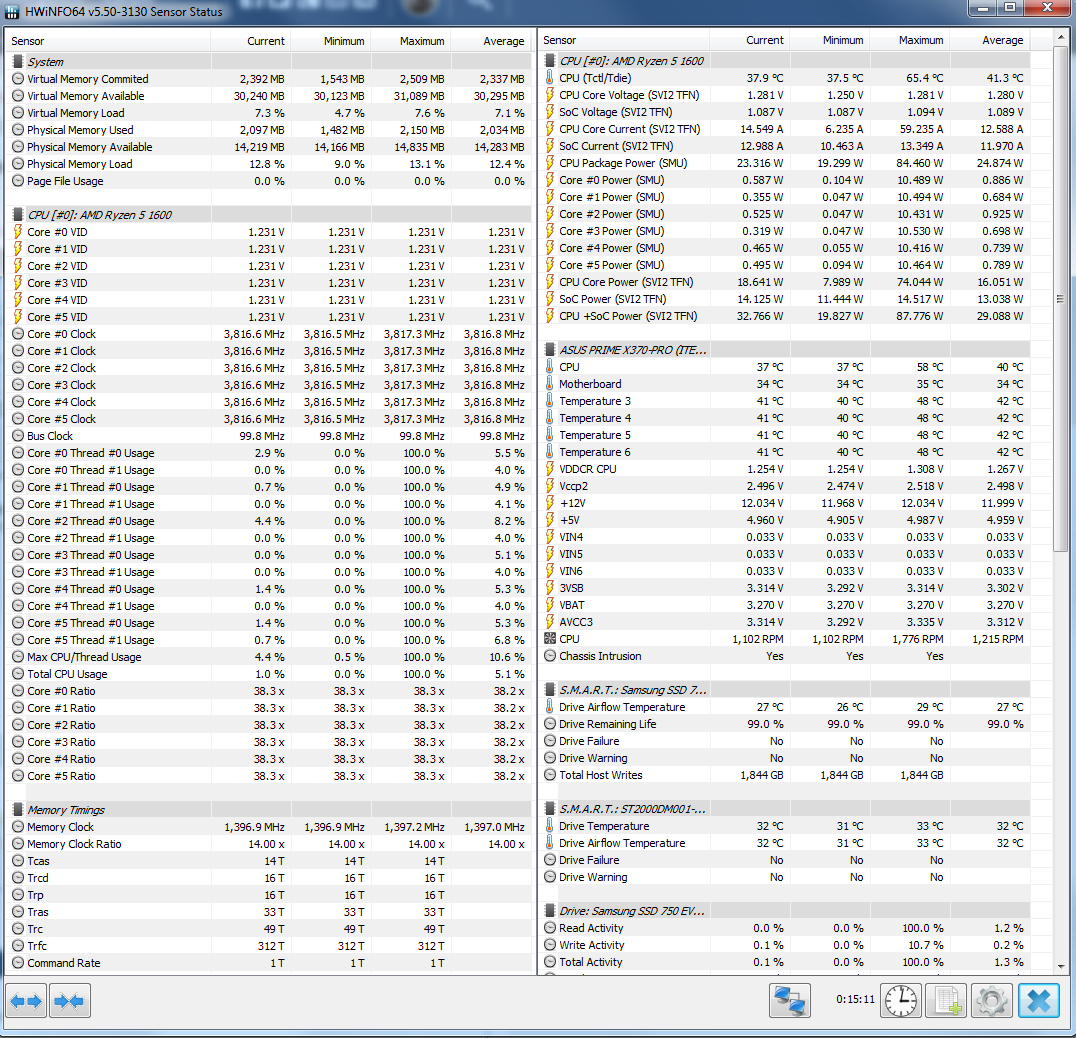The width and height of the screenshot is (1076, 1038).
Task: Click the left panel Sensor column header
Action: [108, 41]
